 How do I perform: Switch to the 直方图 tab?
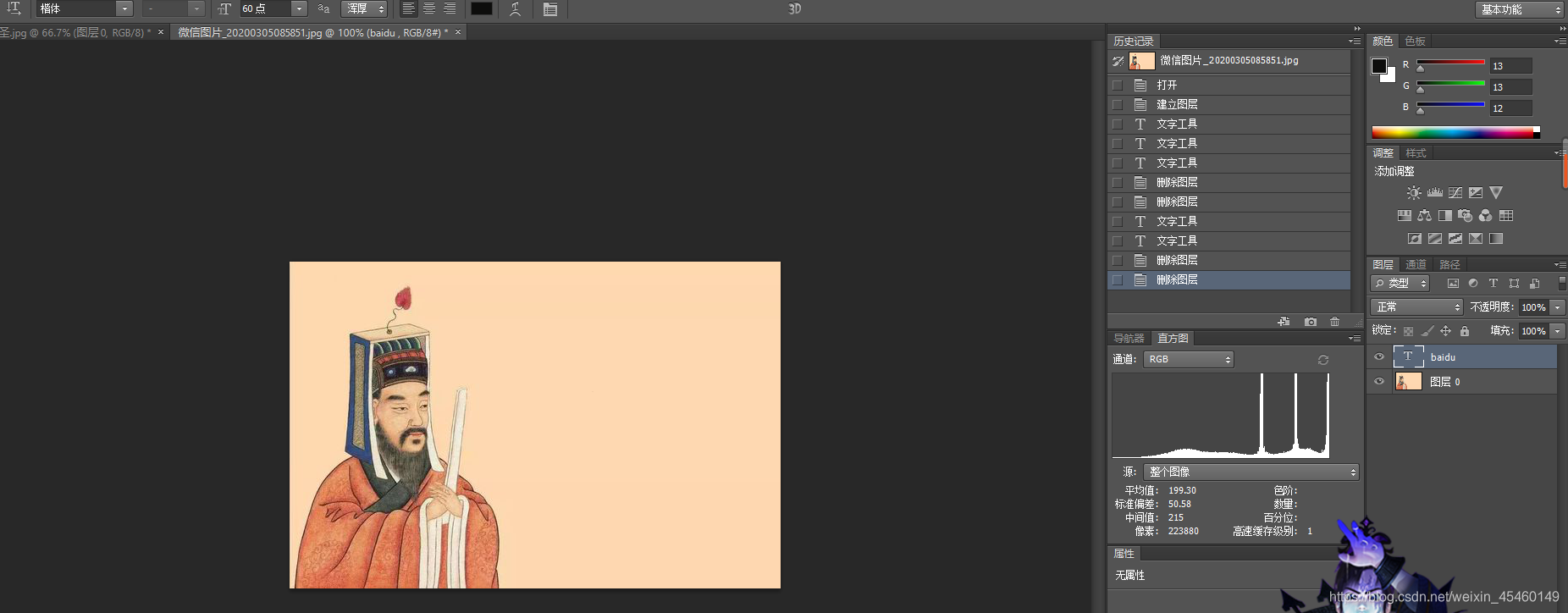coord(1173,338)
